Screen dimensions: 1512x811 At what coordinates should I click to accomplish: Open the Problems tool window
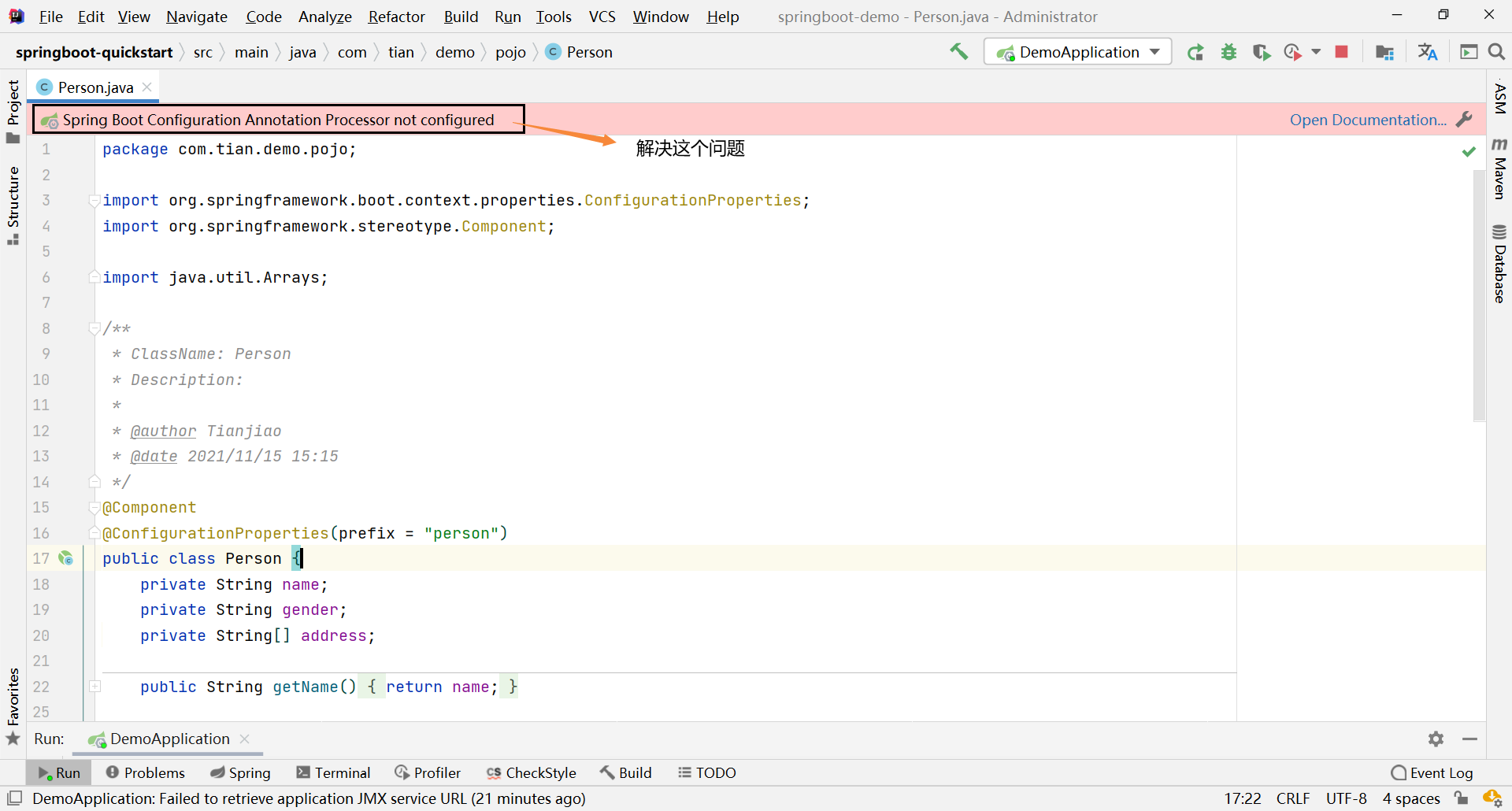coord(146,772)
